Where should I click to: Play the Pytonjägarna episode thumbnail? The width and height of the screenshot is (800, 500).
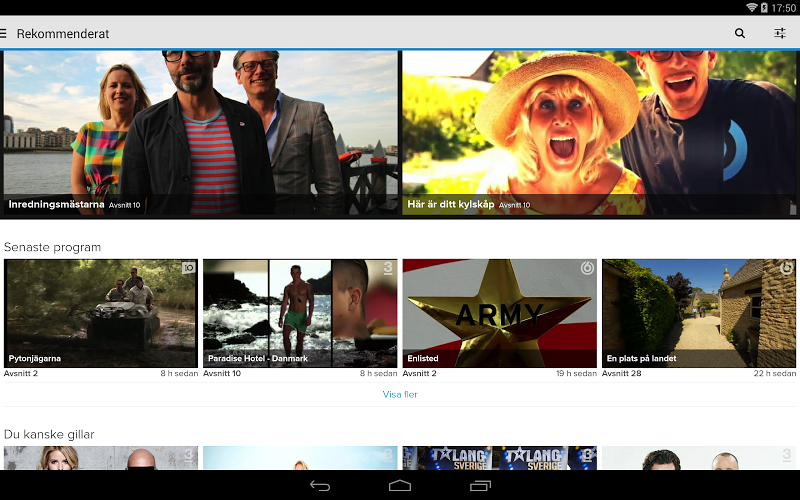click(x=100, y=313)
